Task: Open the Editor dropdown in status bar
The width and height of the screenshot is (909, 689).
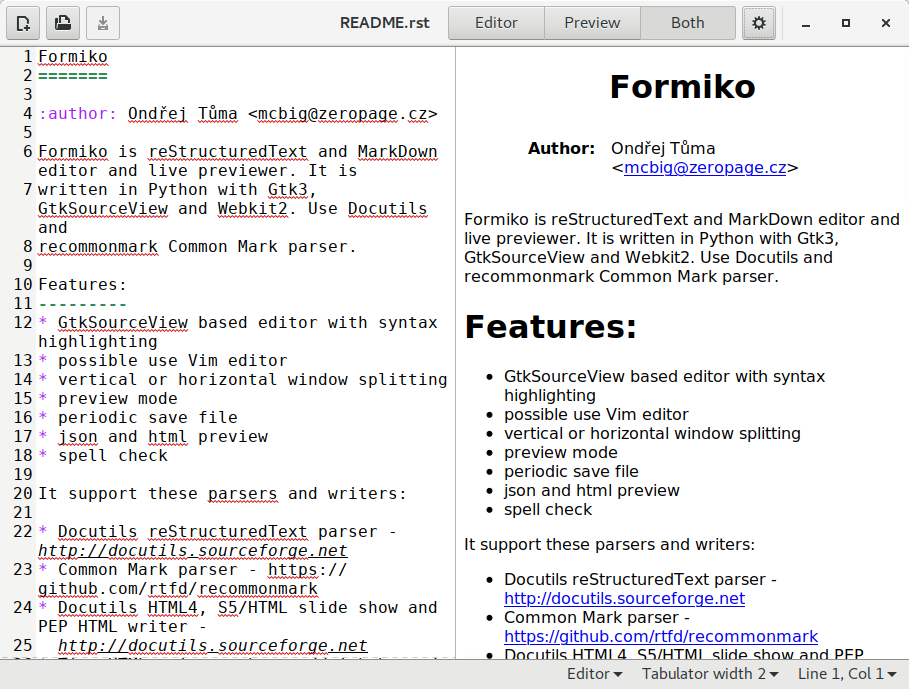Action: point(594,674)
